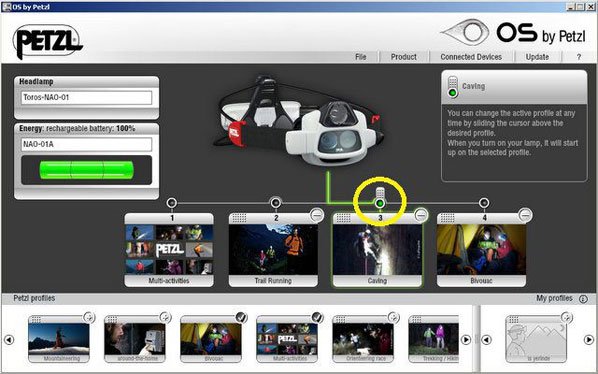
Task: Click the My profiles info icon
Action: pyautogui.click(x=583, y=299)
